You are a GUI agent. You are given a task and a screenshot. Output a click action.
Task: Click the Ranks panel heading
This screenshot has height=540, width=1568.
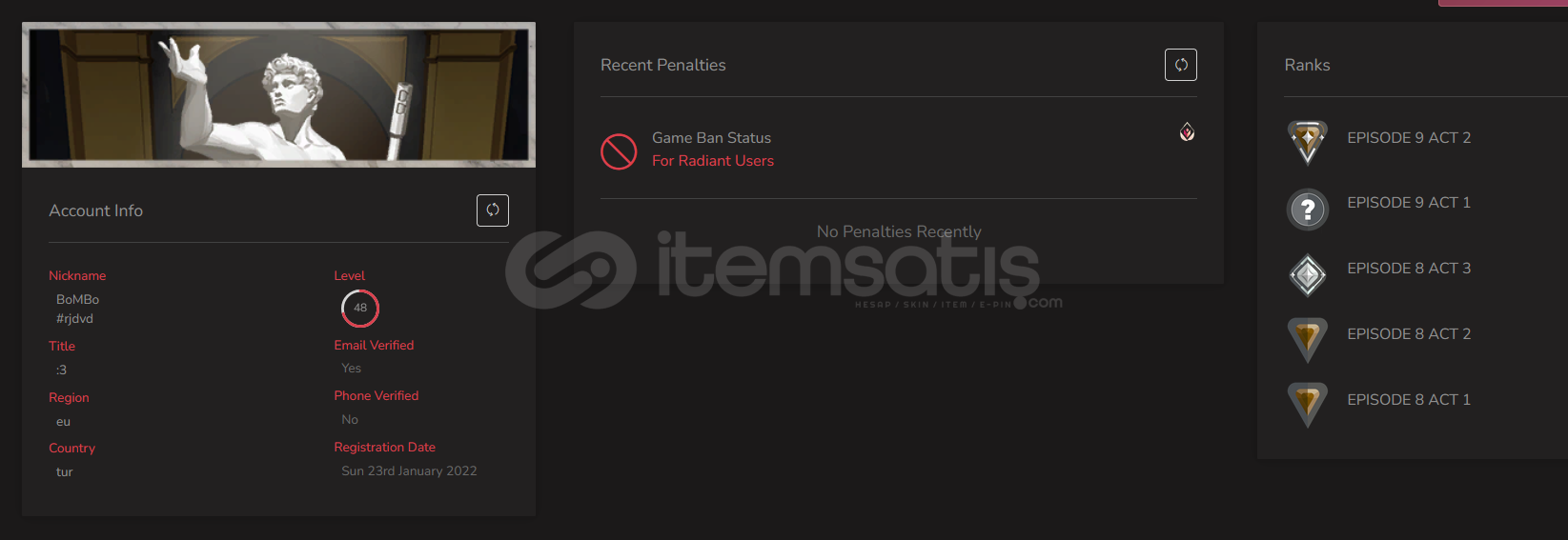click(x=1307, y=65)
